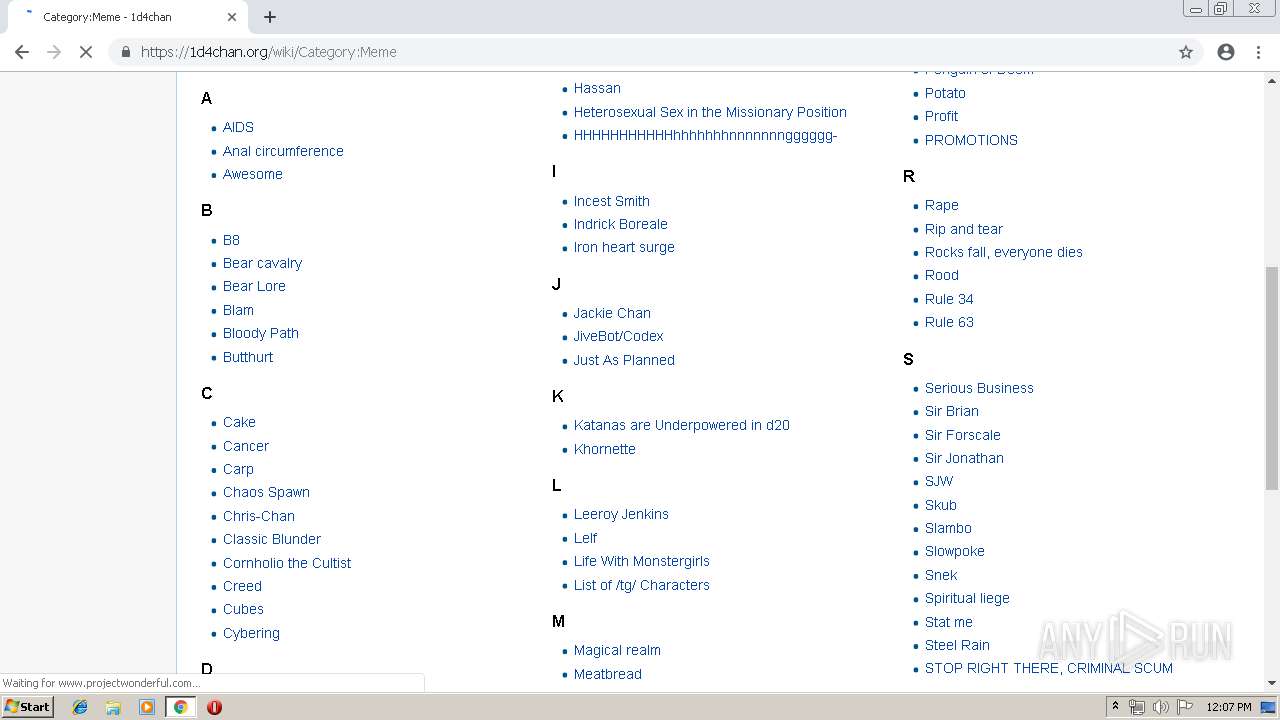Open the Chaos Spawn link
Image resolution: width=1280 pixels, height=720 pixels.
pyautogui.click(x=266, y=492)
